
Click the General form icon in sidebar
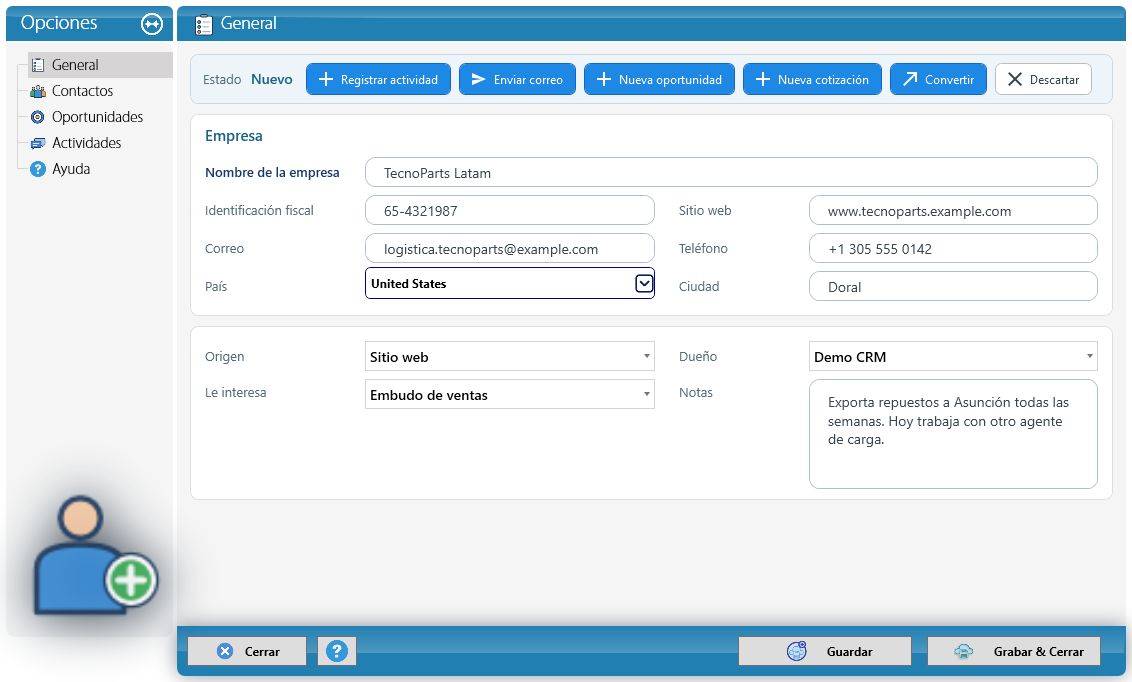38,65
